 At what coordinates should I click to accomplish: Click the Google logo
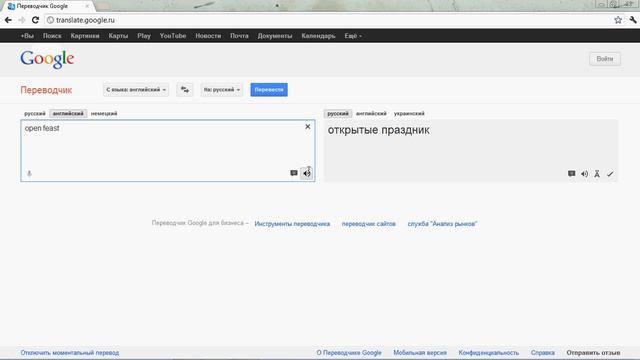click(47, 59)
